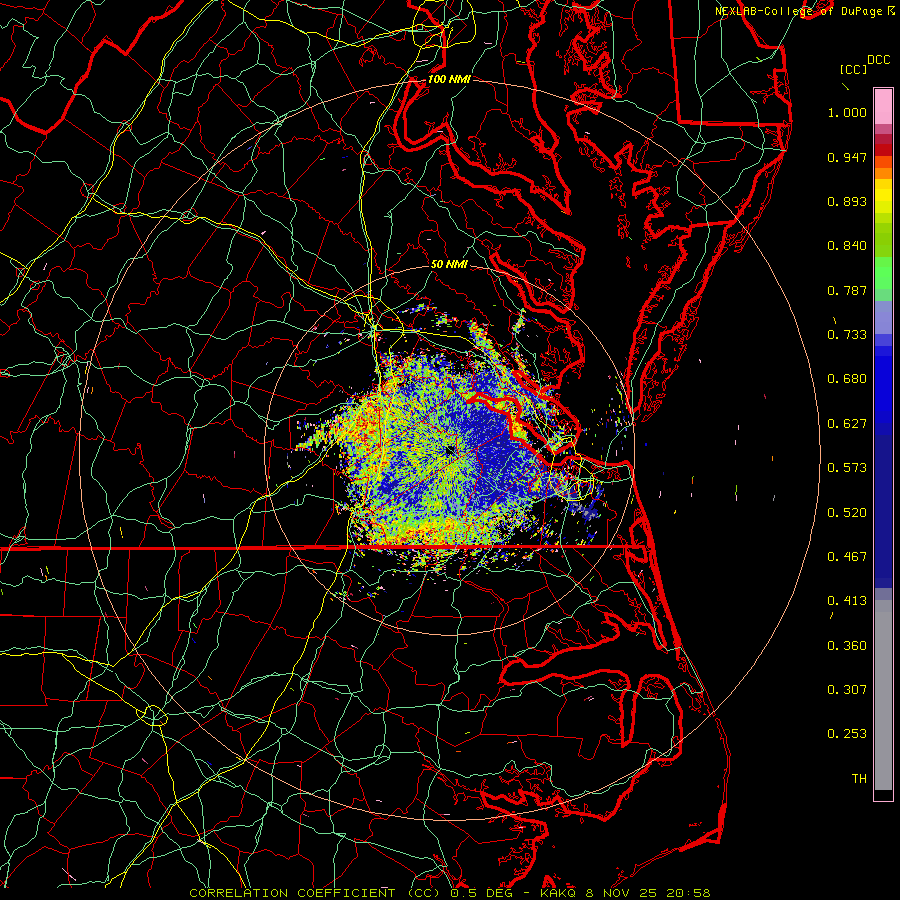Pick the black swatch at color scale bottom
This screenshot has width=900, height=900.
point(883,794)
